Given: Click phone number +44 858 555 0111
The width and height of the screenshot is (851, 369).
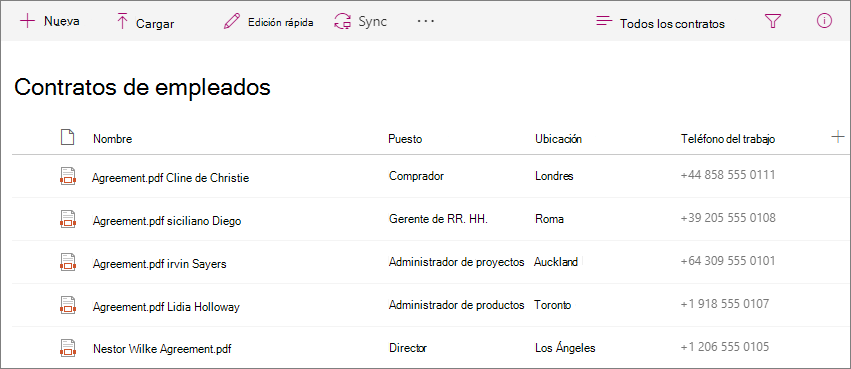Looking at the screenshot, I should 728,175.
